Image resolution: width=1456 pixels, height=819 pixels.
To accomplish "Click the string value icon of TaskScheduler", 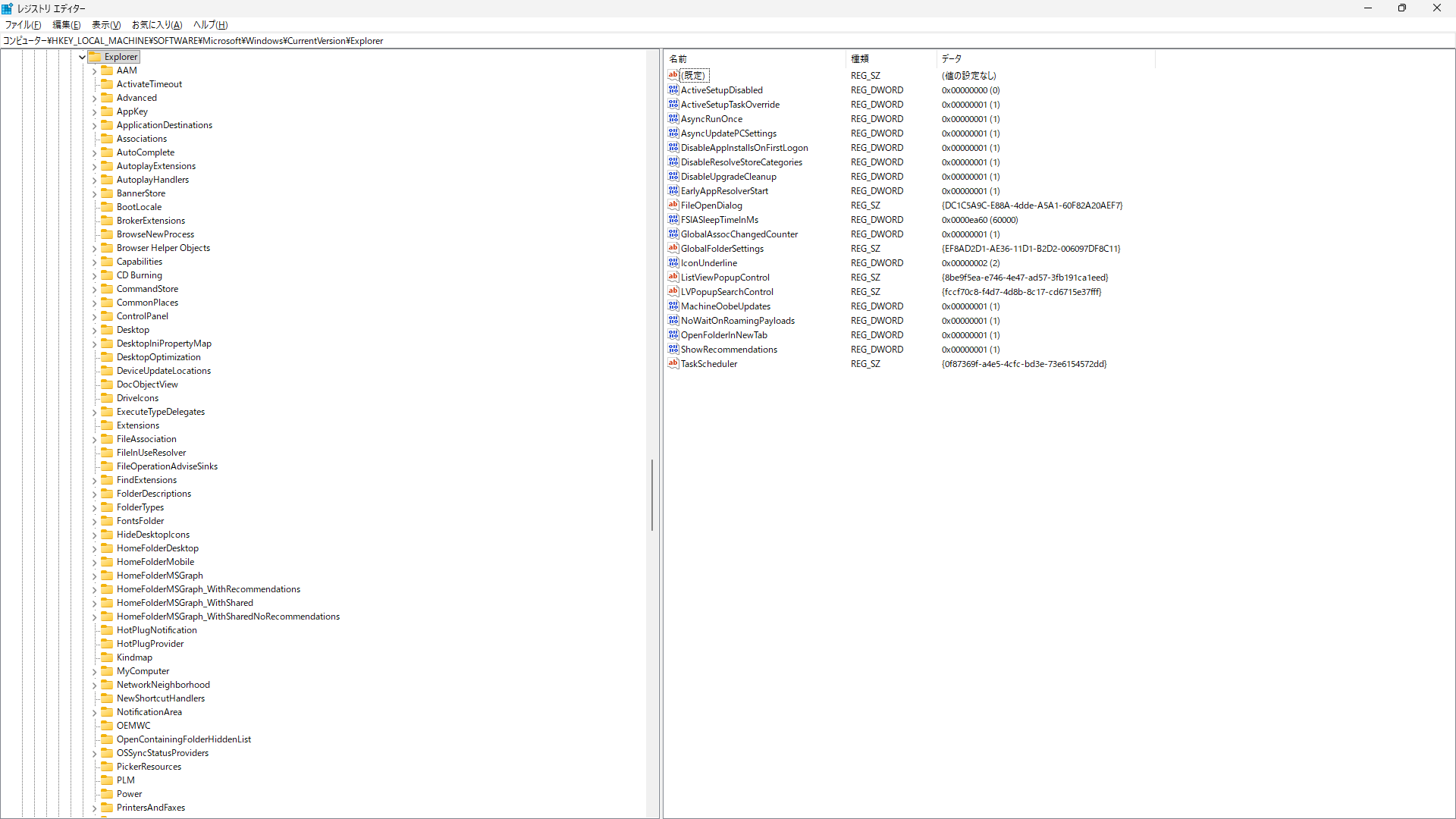I will [673, 363].
